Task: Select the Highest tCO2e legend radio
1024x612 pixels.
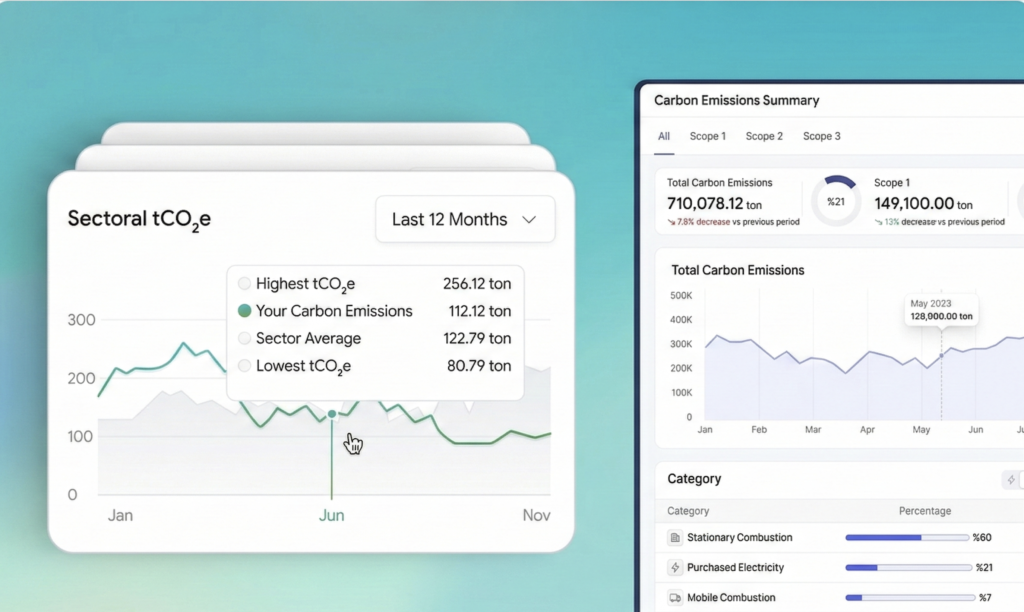Action: 244,284
